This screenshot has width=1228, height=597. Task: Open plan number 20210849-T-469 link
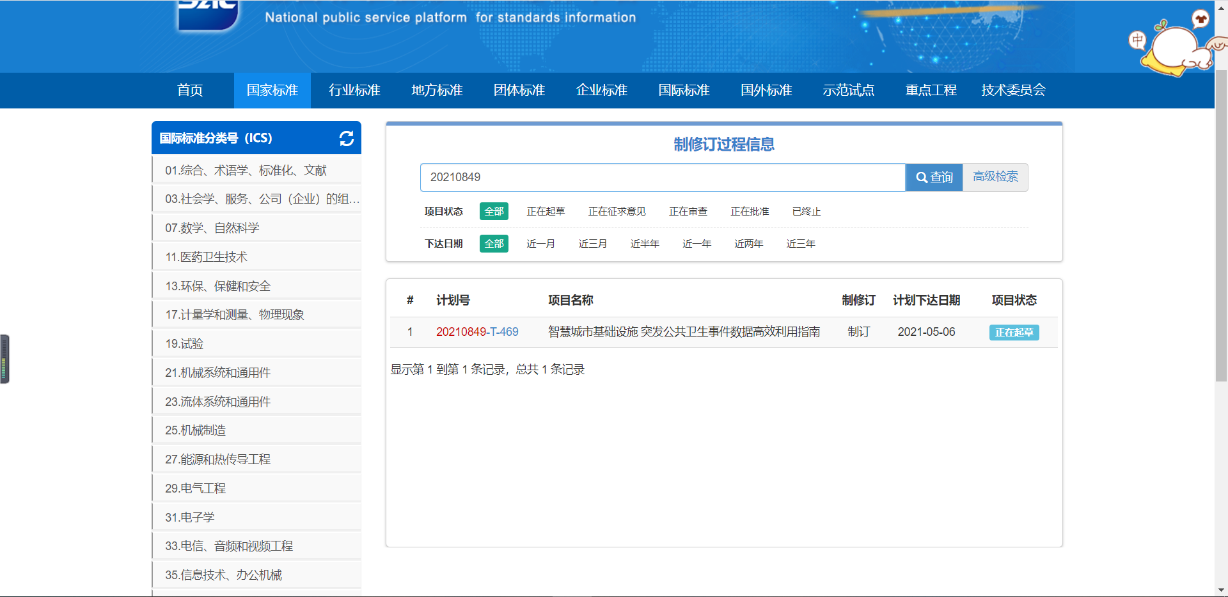click(477, 332)
